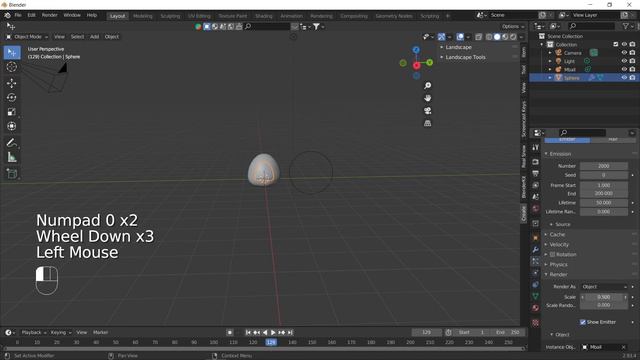Select the Add Cube tool
Viewport: 640px width, 360px height.
pos(12,173)
